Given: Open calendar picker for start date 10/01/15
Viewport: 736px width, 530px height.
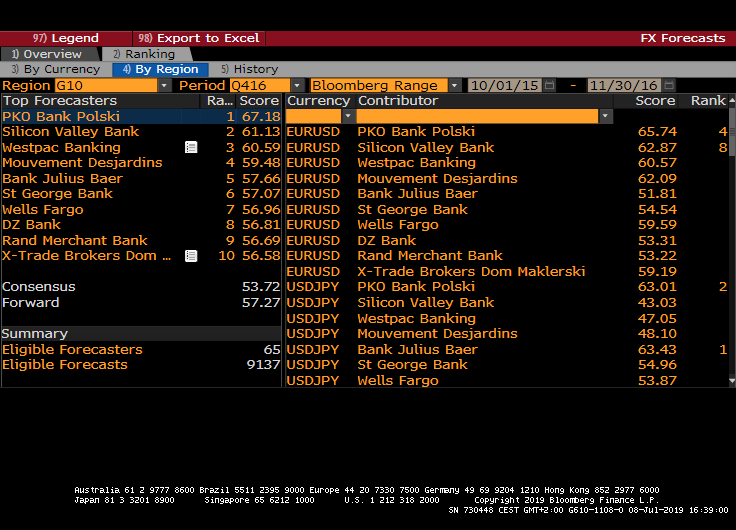Looking at the screenshot, I should [x=550, y=86].
